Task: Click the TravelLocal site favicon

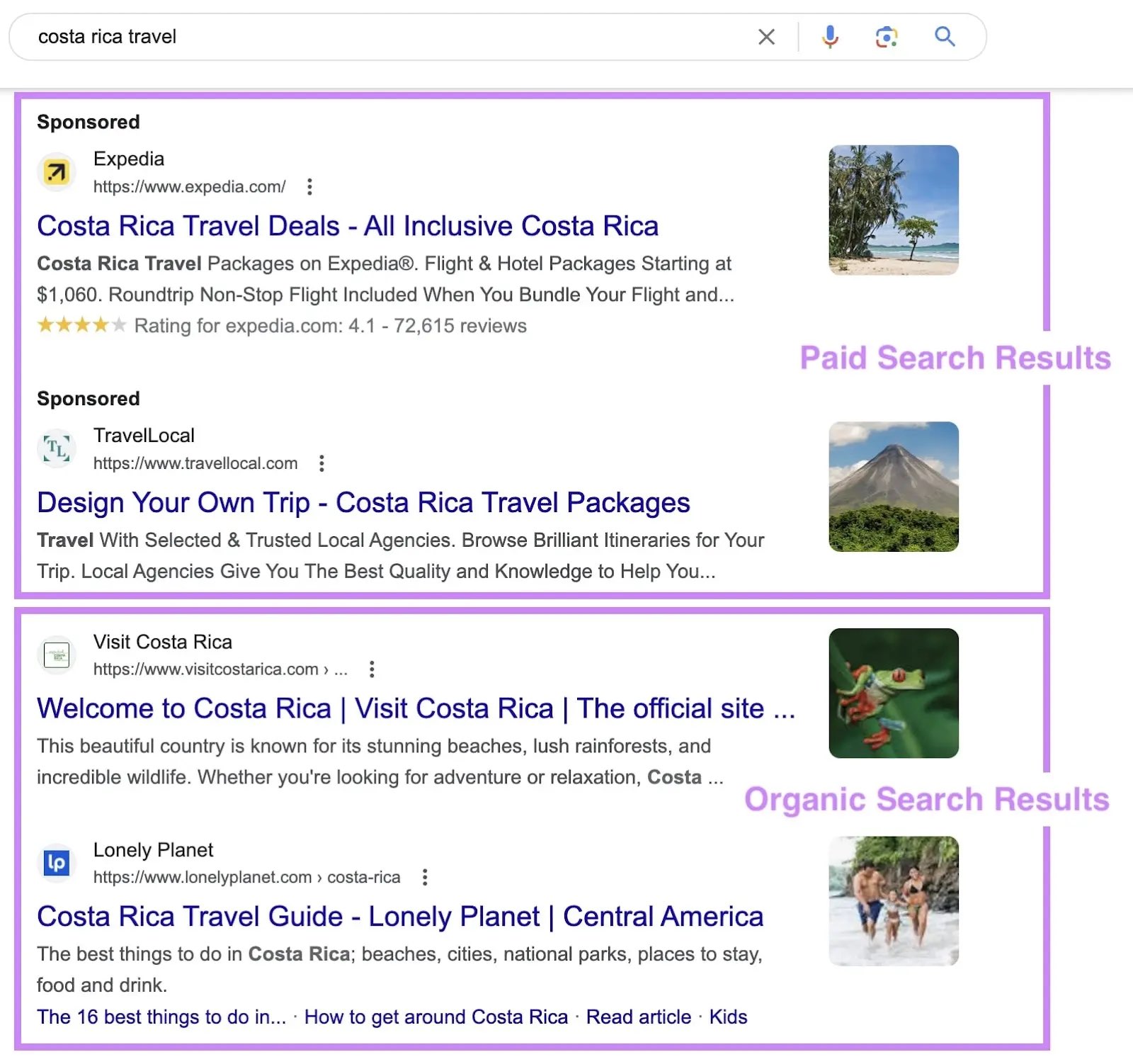Action: [x=57, y=448]
